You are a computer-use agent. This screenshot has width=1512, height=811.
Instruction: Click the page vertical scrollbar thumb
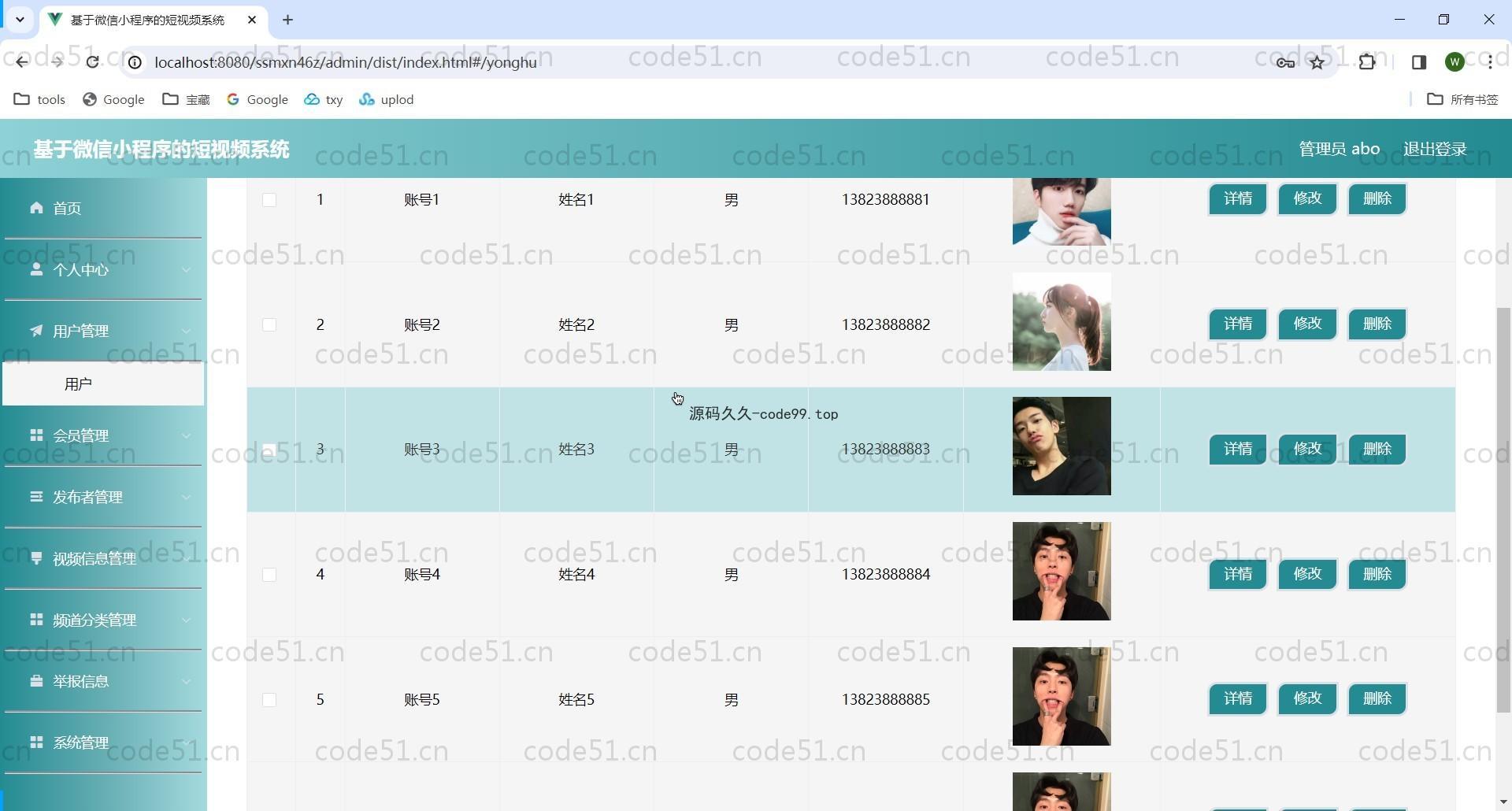(1503, 510)
